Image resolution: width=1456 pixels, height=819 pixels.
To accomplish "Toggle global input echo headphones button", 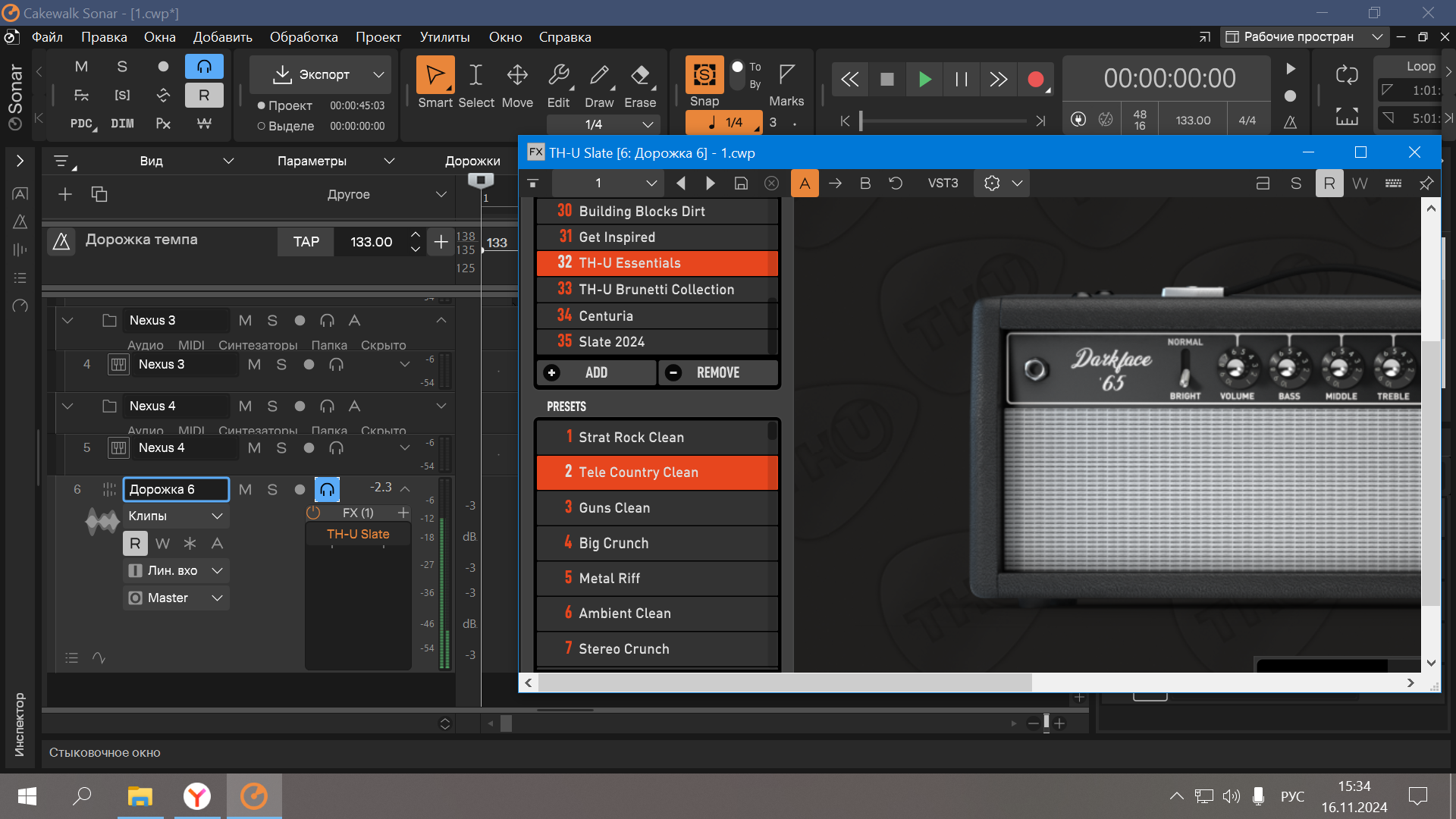I will coord(204,67).
